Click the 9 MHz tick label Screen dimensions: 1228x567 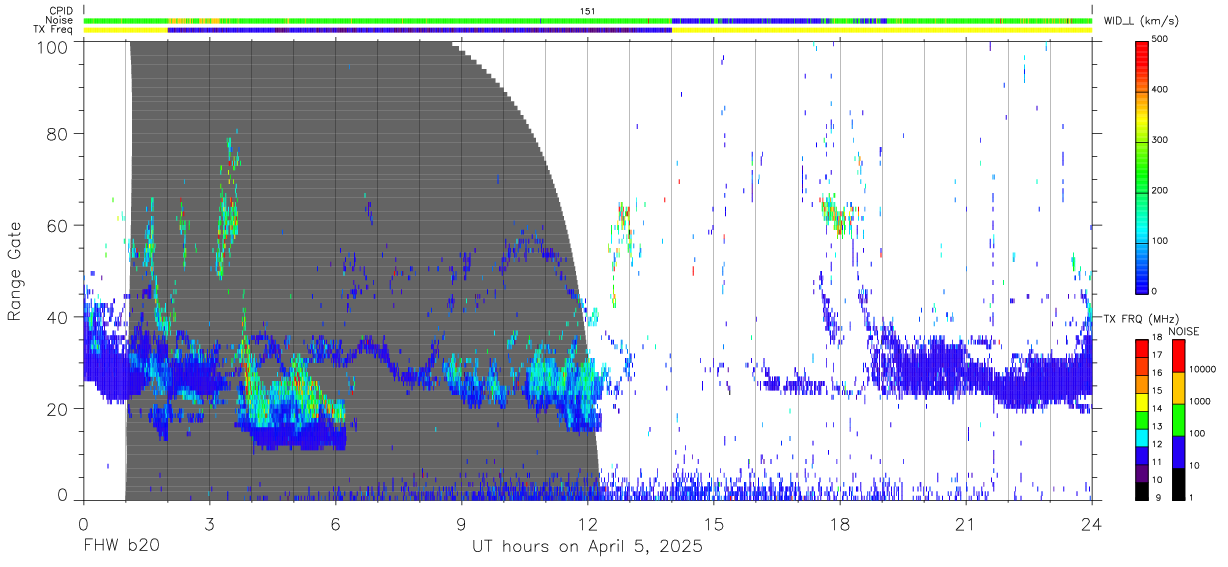1156,497
